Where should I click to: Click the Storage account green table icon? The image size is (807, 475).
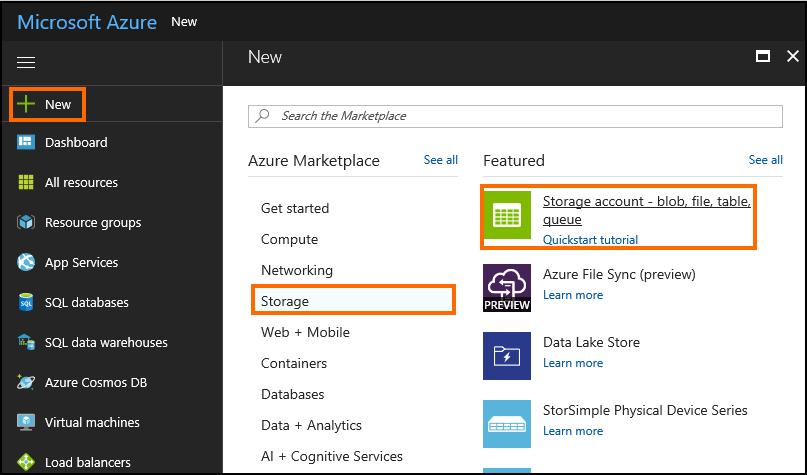507,216
